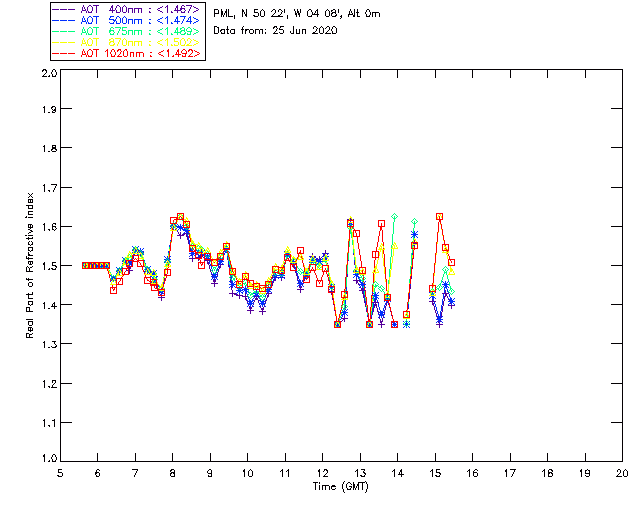Click the x-axis tick label '12'

point(322,473)
